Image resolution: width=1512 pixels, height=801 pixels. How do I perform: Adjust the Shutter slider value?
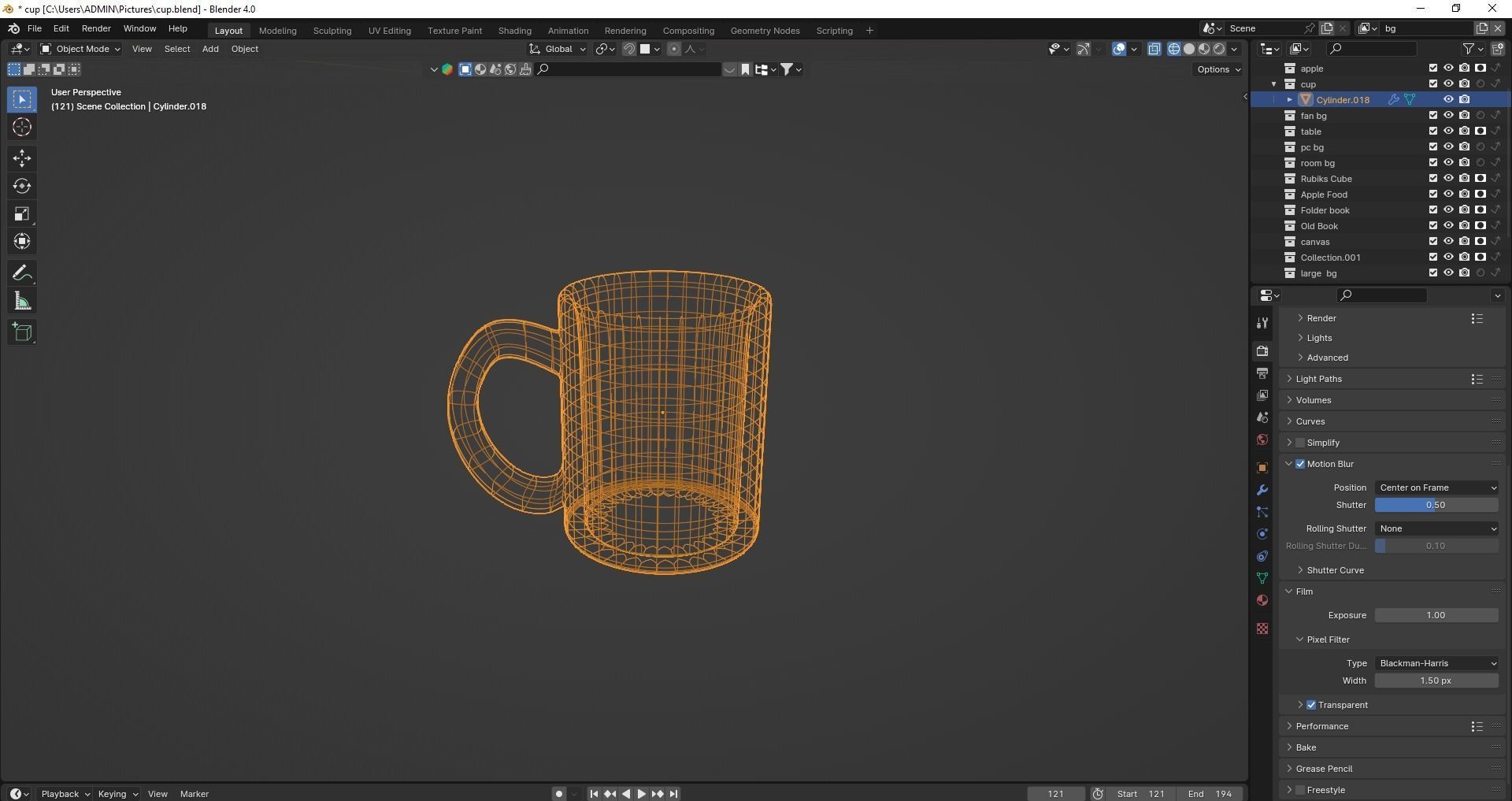(1436, 505)
